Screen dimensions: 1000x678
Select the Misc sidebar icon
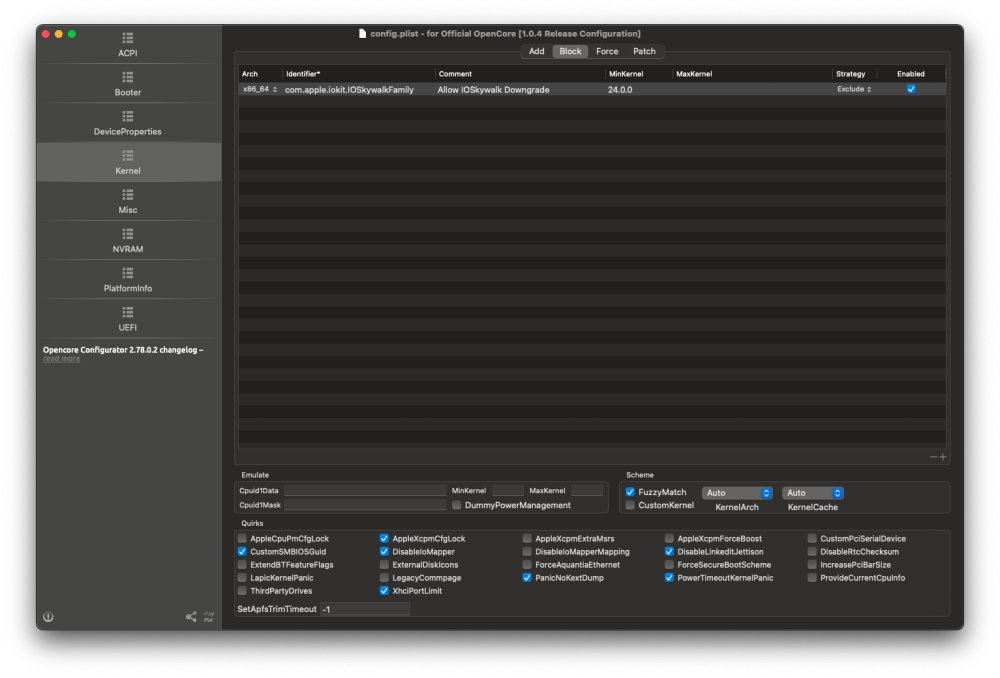128,195
